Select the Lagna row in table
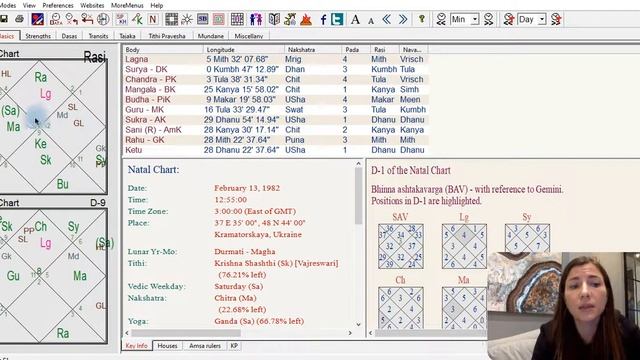 tap(276, 59)
